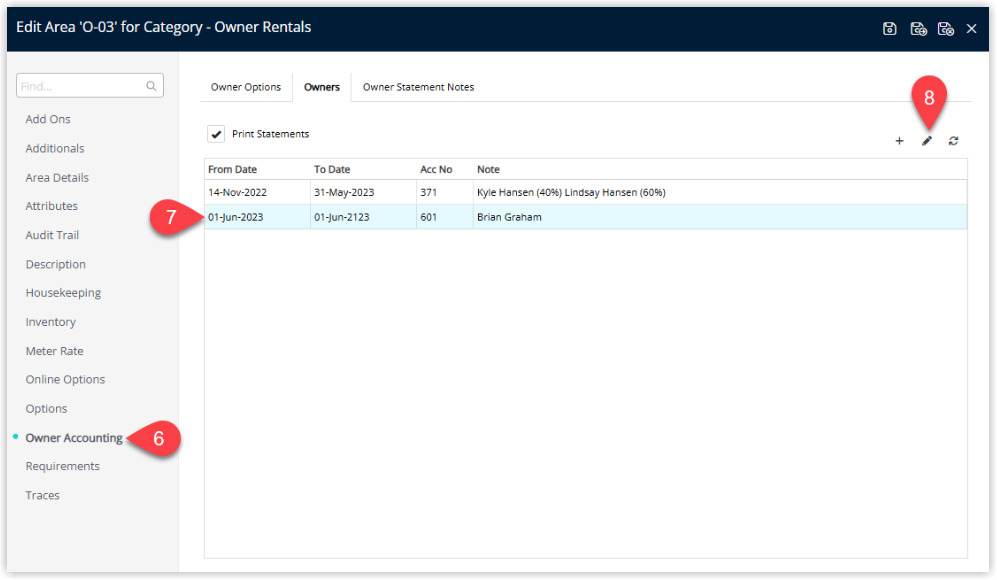Close the Edit Area dialog

tap(972, 28)
